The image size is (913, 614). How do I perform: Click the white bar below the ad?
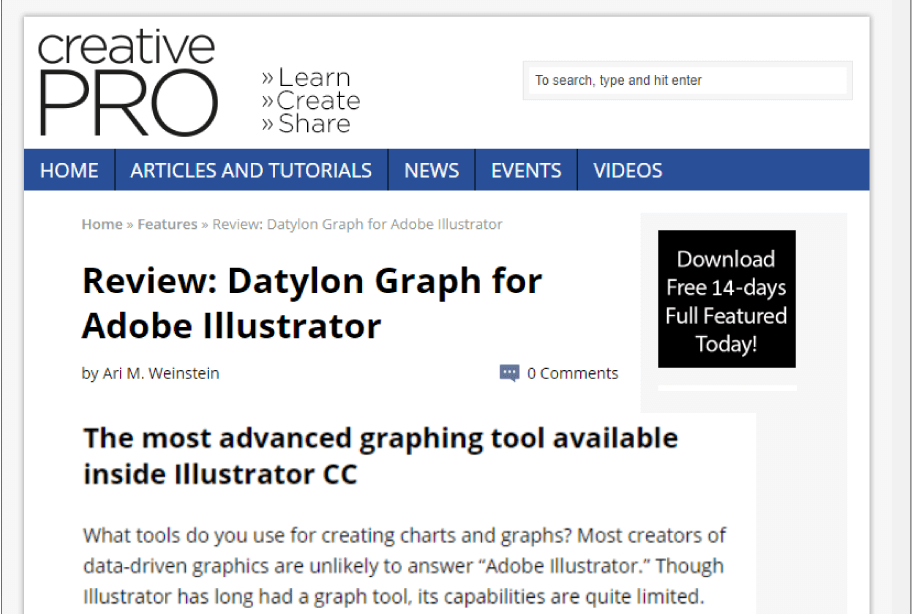(x=726, y=389)
